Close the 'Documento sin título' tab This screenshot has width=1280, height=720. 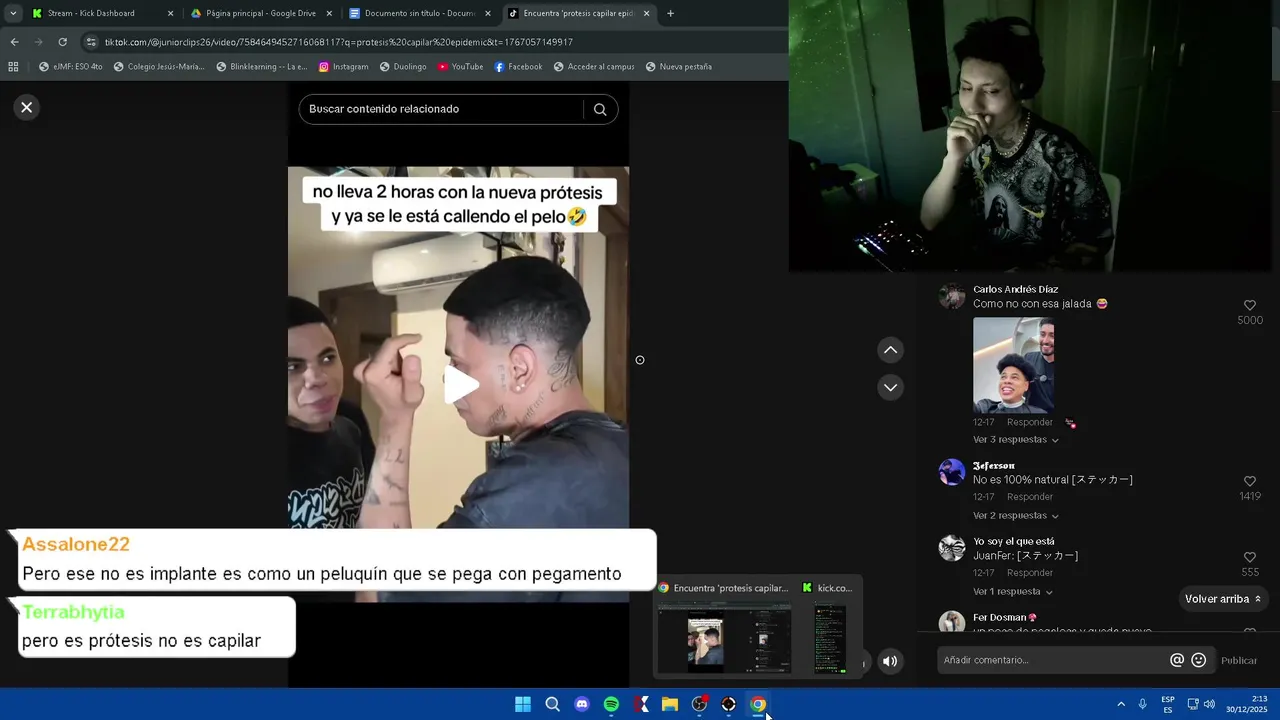(488, 14)
